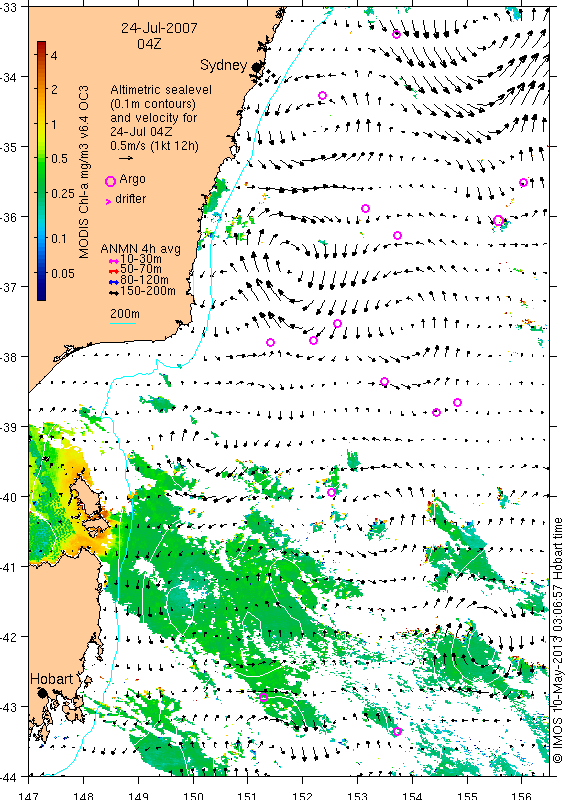
Task: Click the '200m' isobath label
Action: pyautogui.click(x=125, y=314)
